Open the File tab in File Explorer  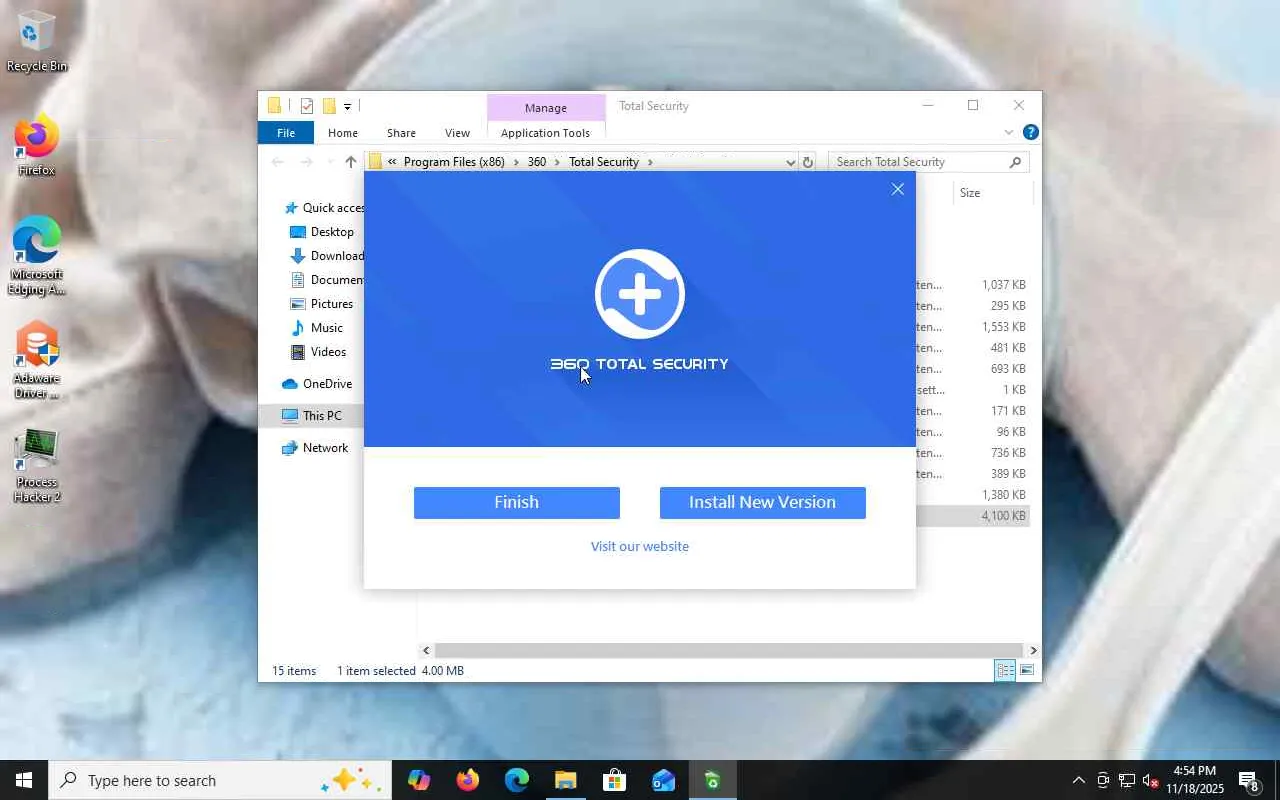tap(286, 133)
